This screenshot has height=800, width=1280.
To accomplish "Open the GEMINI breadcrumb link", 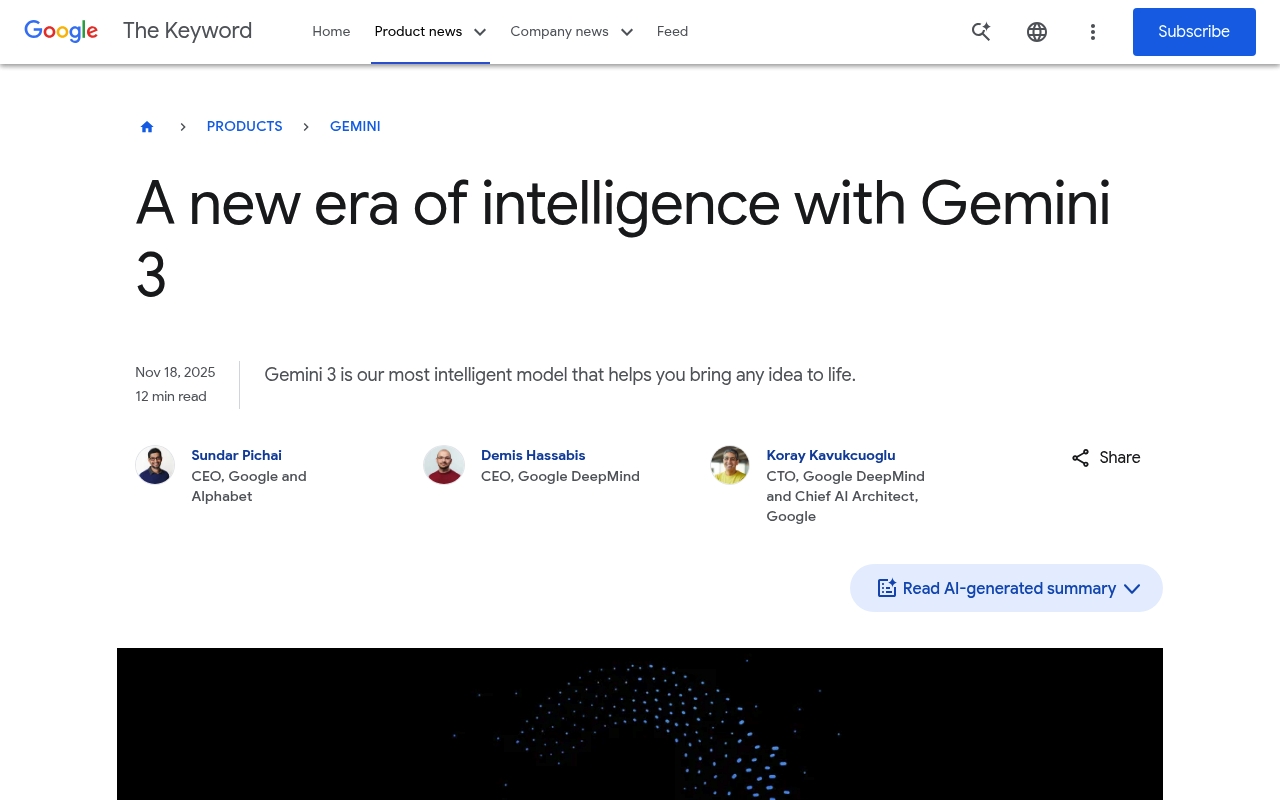I will point(355,127).
